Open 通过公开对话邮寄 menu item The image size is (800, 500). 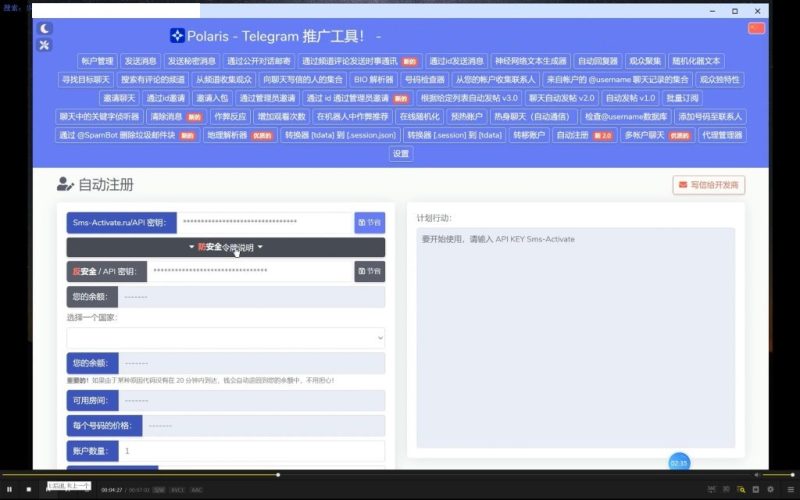point(259,61)
